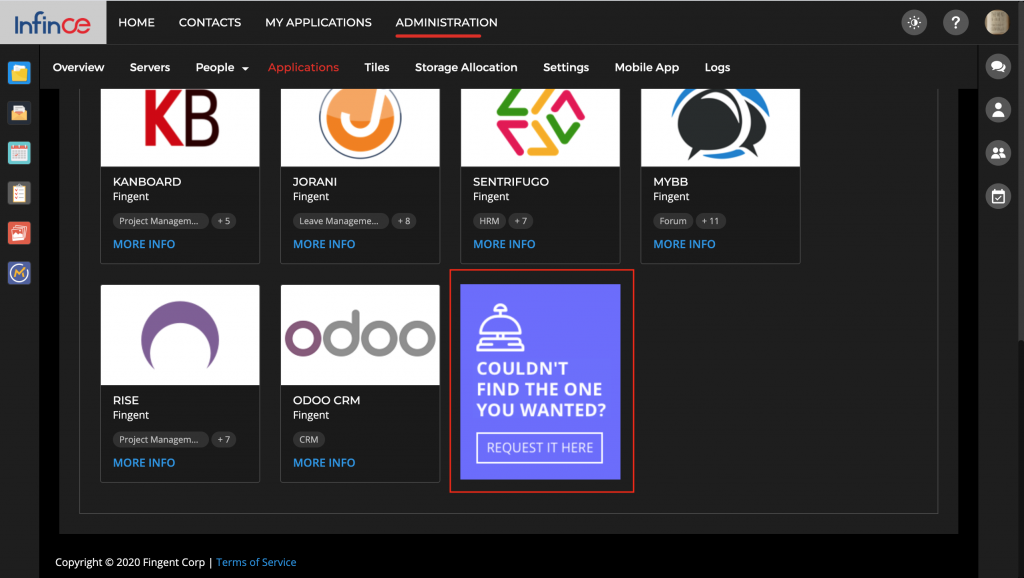The width and height of the screenshot is (1024, 578).
Task: Click MORE INFO under Kanboard
Action: (x=144, y=244)
